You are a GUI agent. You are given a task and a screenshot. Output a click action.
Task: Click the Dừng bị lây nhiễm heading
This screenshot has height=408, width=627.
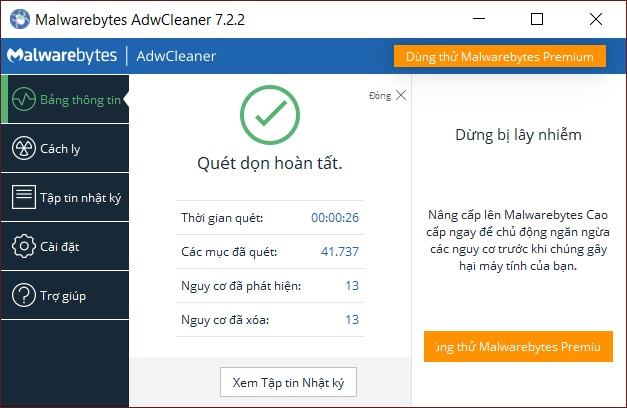518,135
